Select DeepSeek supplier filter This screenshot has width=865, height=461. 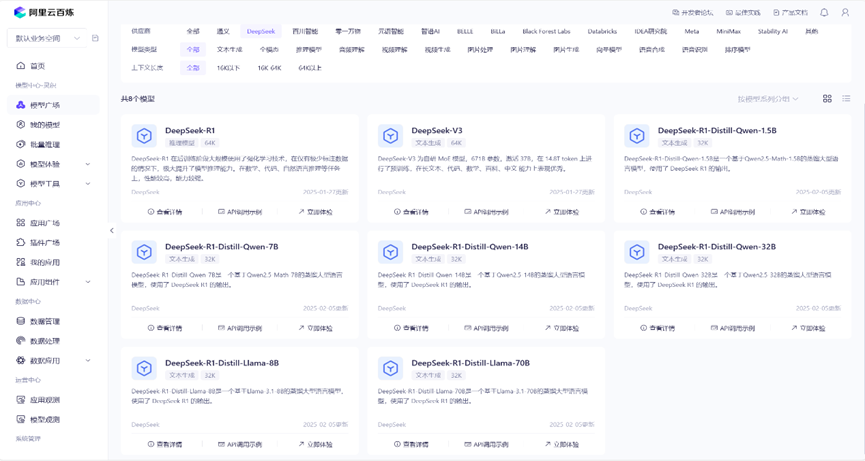tap(261, 31)
